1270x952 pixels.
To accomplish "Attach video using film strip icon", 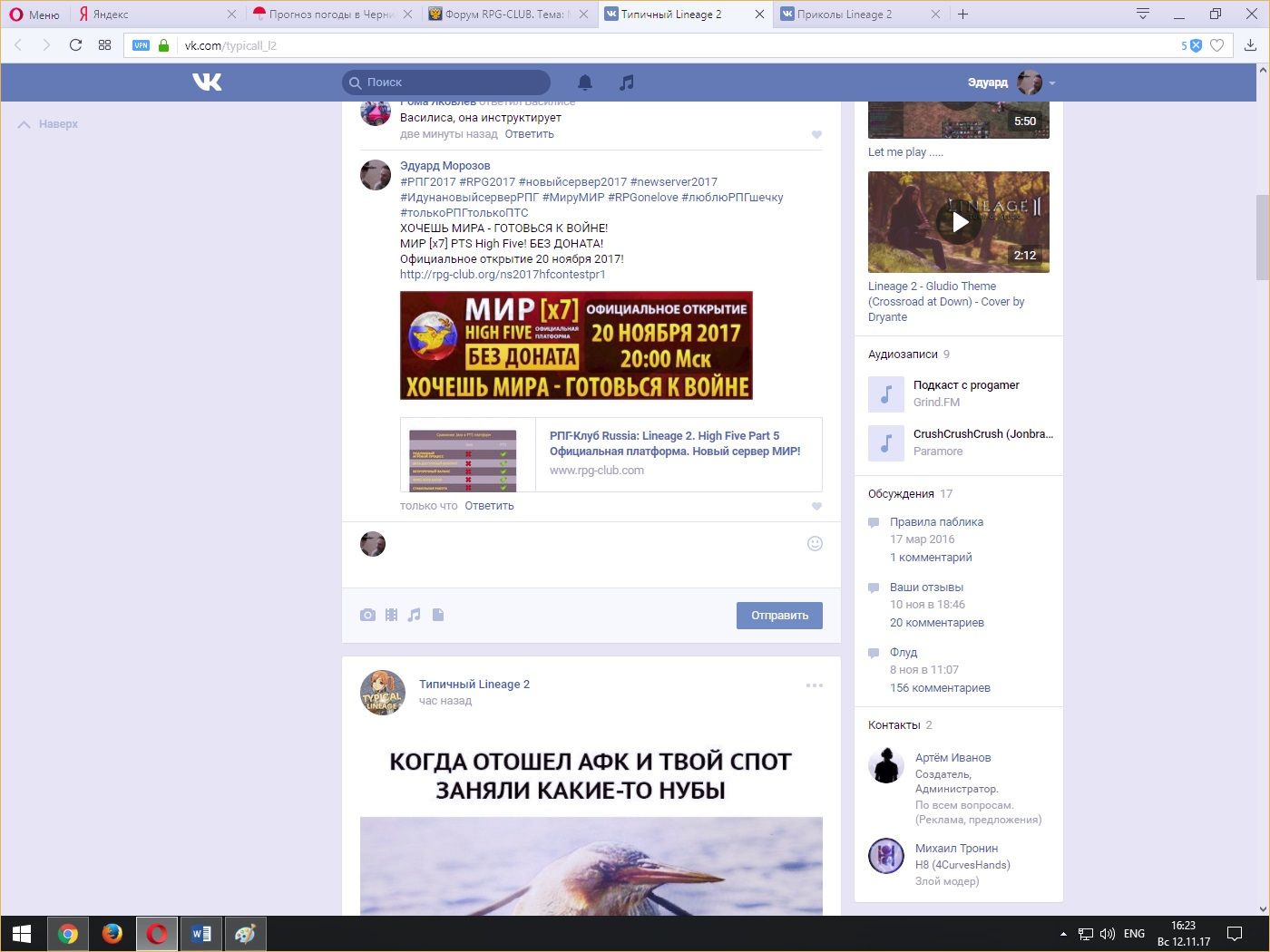I will (391, 615).
